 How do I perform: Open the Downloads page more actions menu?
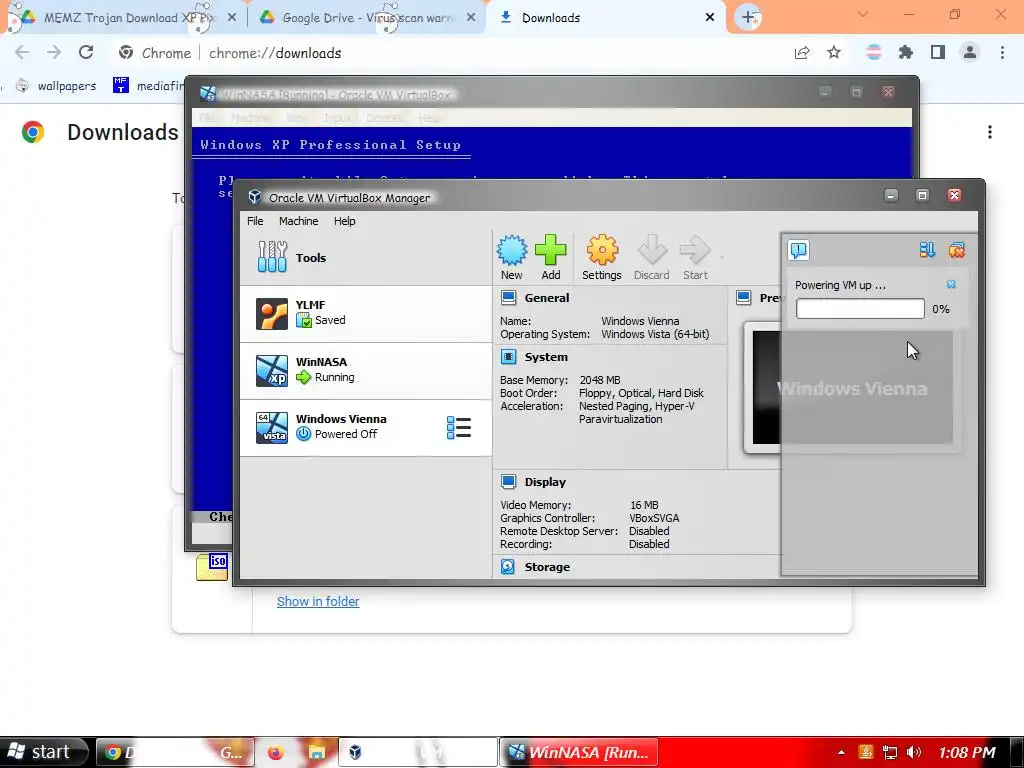pos(990,132)
